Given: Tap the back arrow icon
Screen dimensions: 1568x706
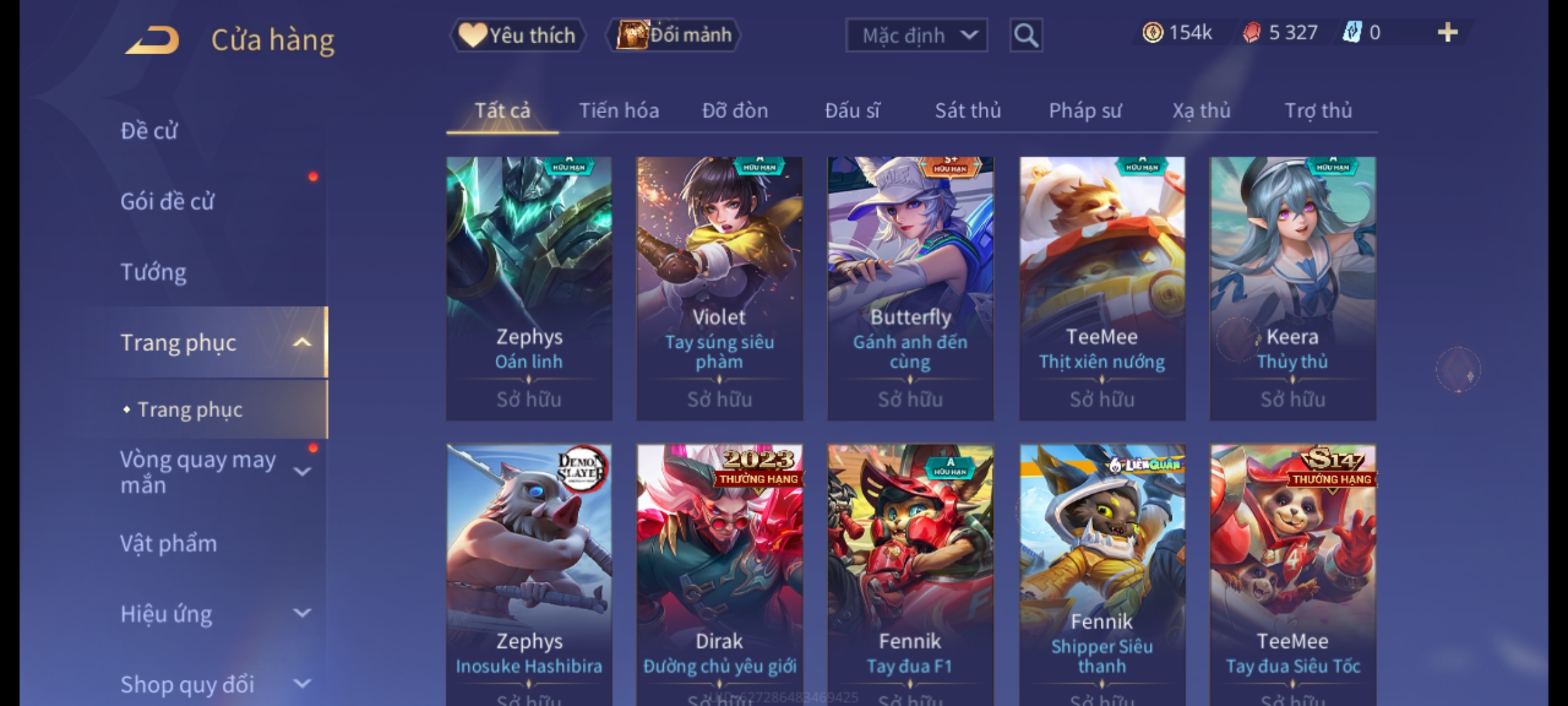Looking at the screenshot, I should [x=152, y=40].
